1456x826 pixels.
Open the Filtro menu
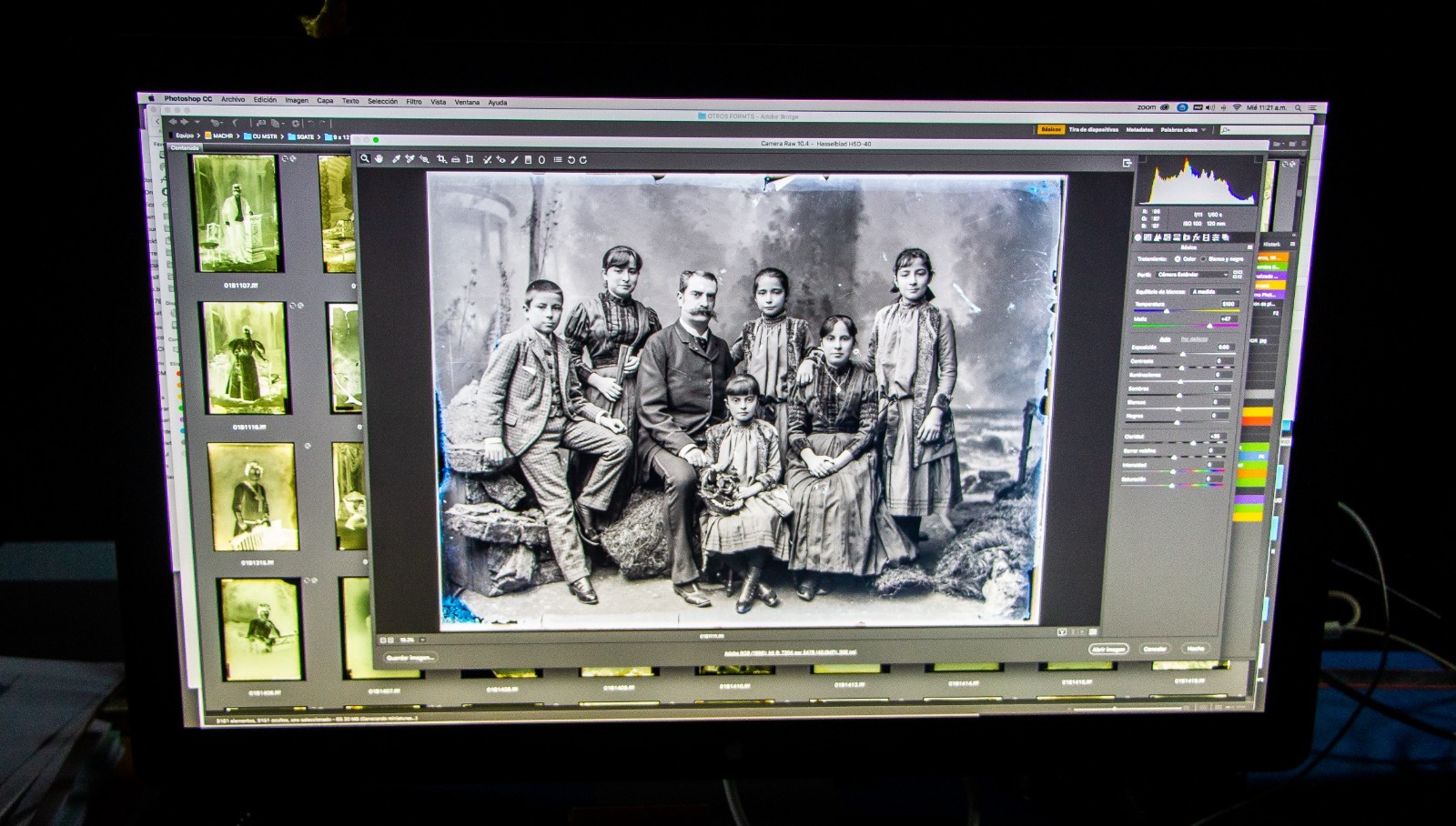click(x=414, y=101)
